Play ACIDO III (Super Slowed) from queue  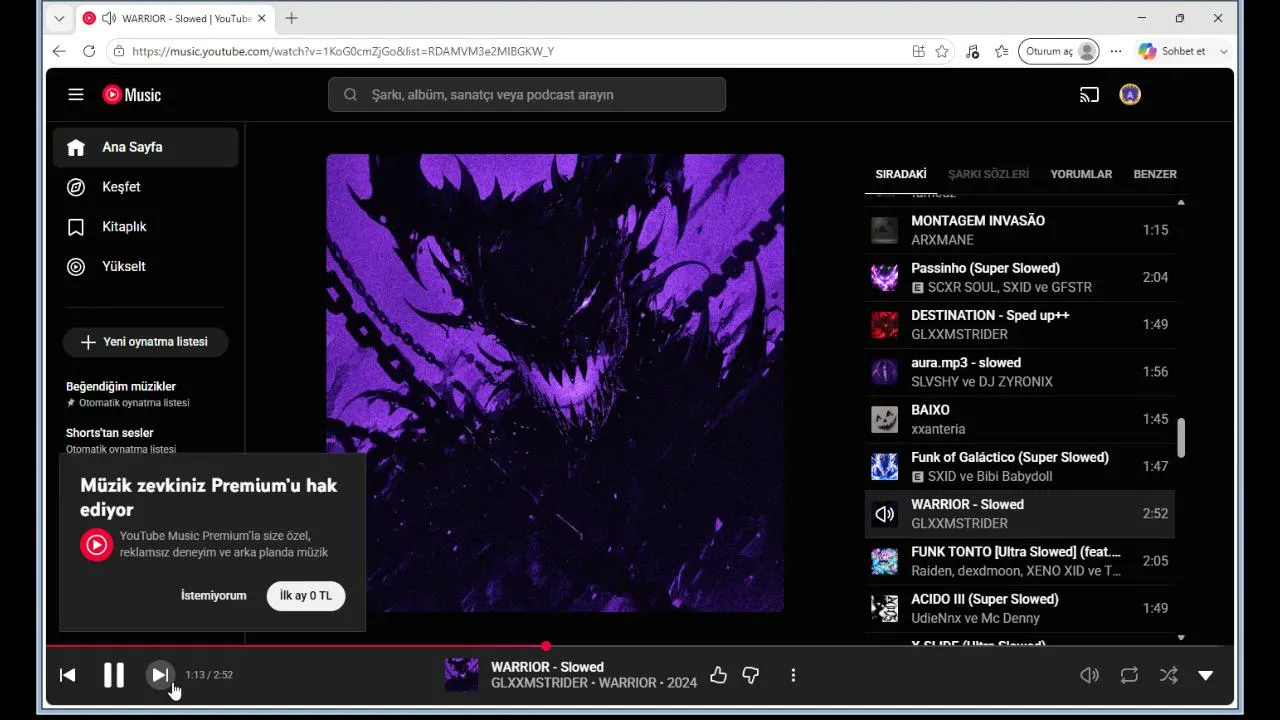click(1019, 608)
